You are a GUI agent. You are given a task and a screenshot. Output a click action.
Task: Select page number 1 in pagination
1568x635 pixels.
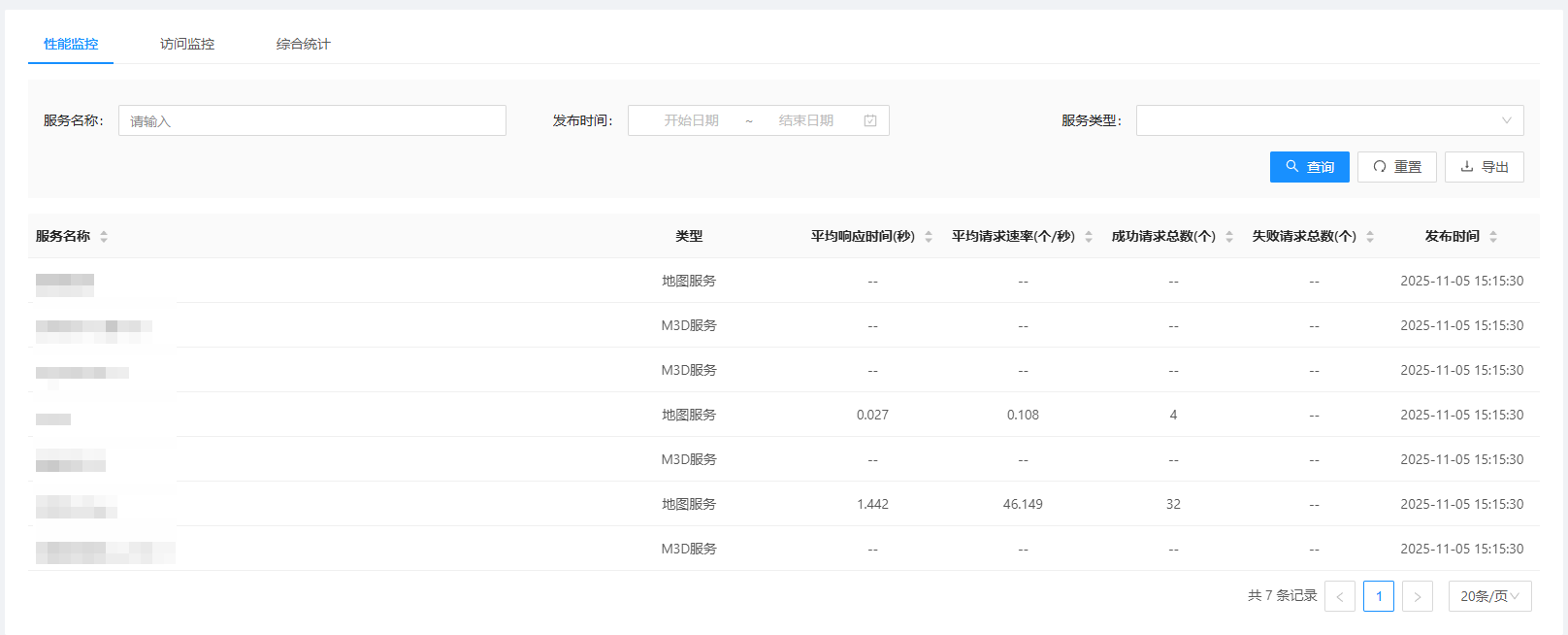1379,596
